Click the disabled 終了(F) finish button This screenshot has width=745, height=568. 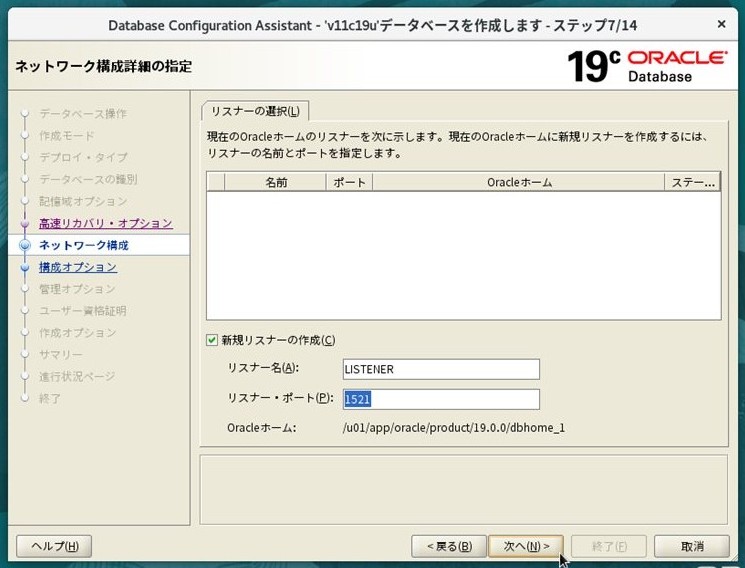[609, 546]
